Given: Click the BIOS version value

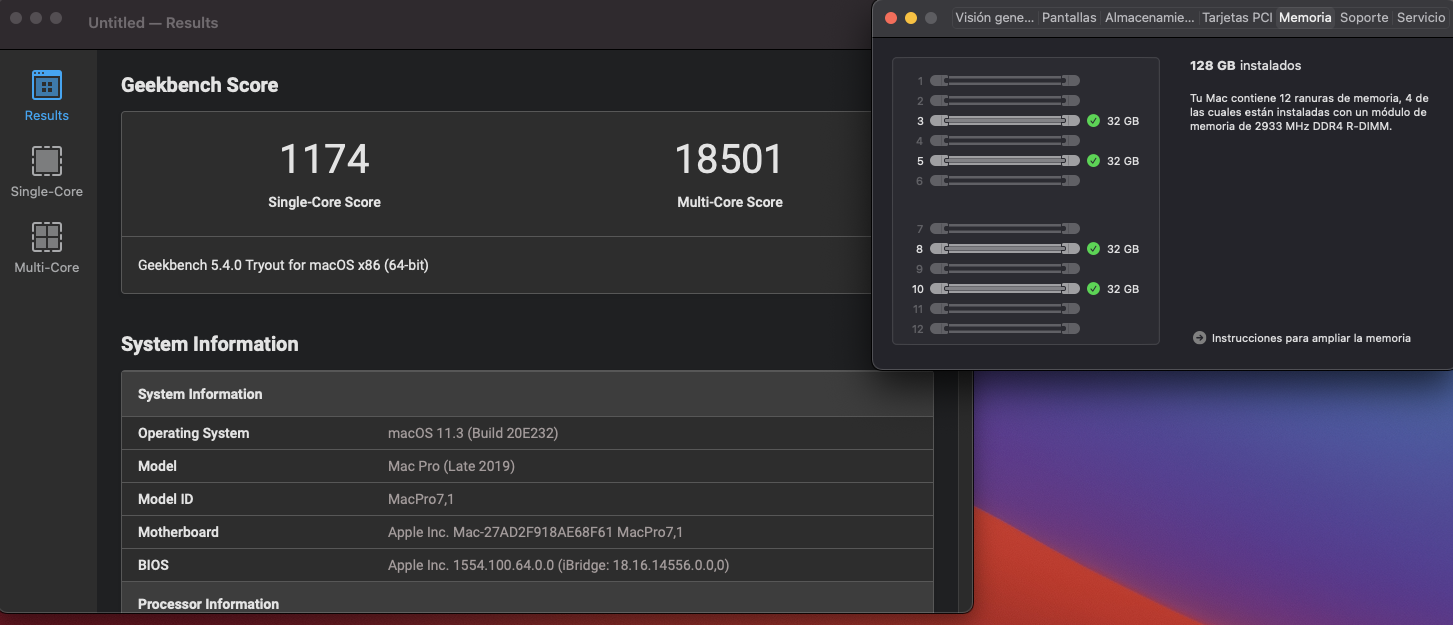Looking at the screenshot, I should 558,565.
